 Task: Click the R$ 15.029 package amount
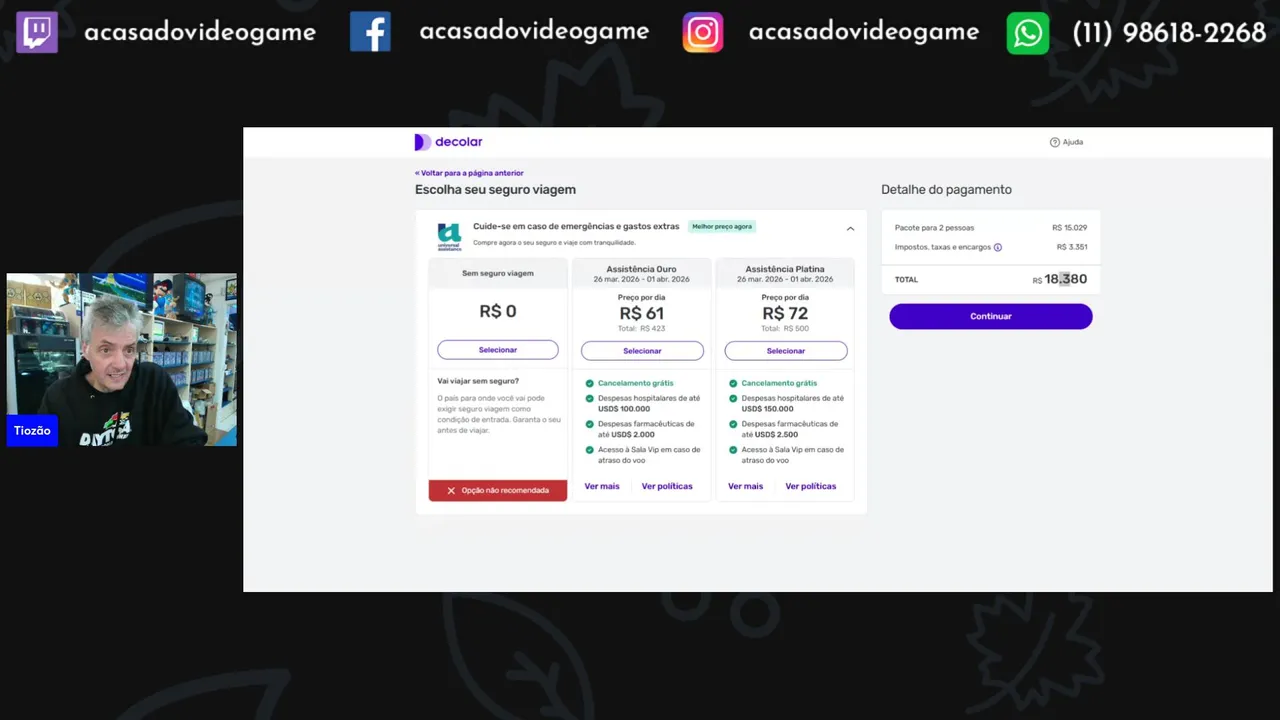[1070, 228]
